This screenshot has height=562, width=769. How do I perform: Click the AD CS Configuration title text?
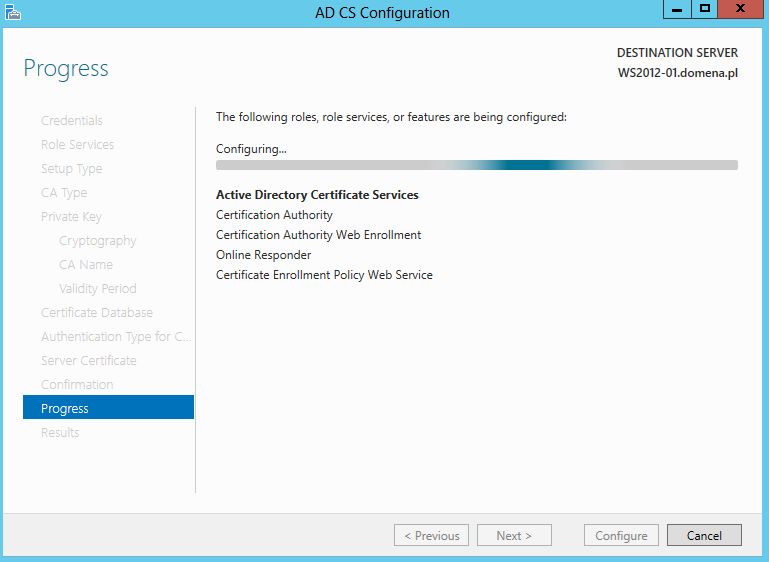coord(382,13)
